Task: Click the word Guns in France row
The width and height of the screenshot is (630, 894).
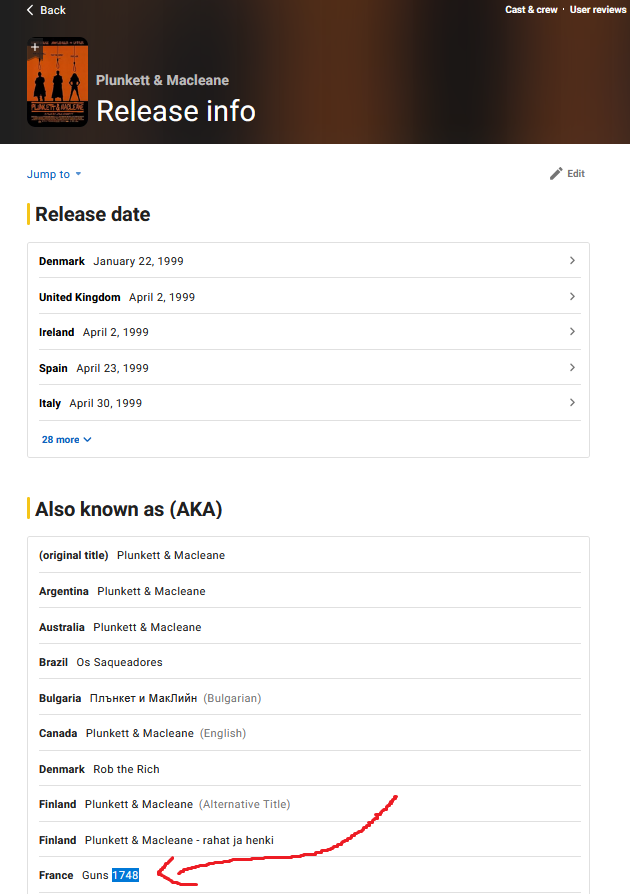Action: (x=95, y=875)
